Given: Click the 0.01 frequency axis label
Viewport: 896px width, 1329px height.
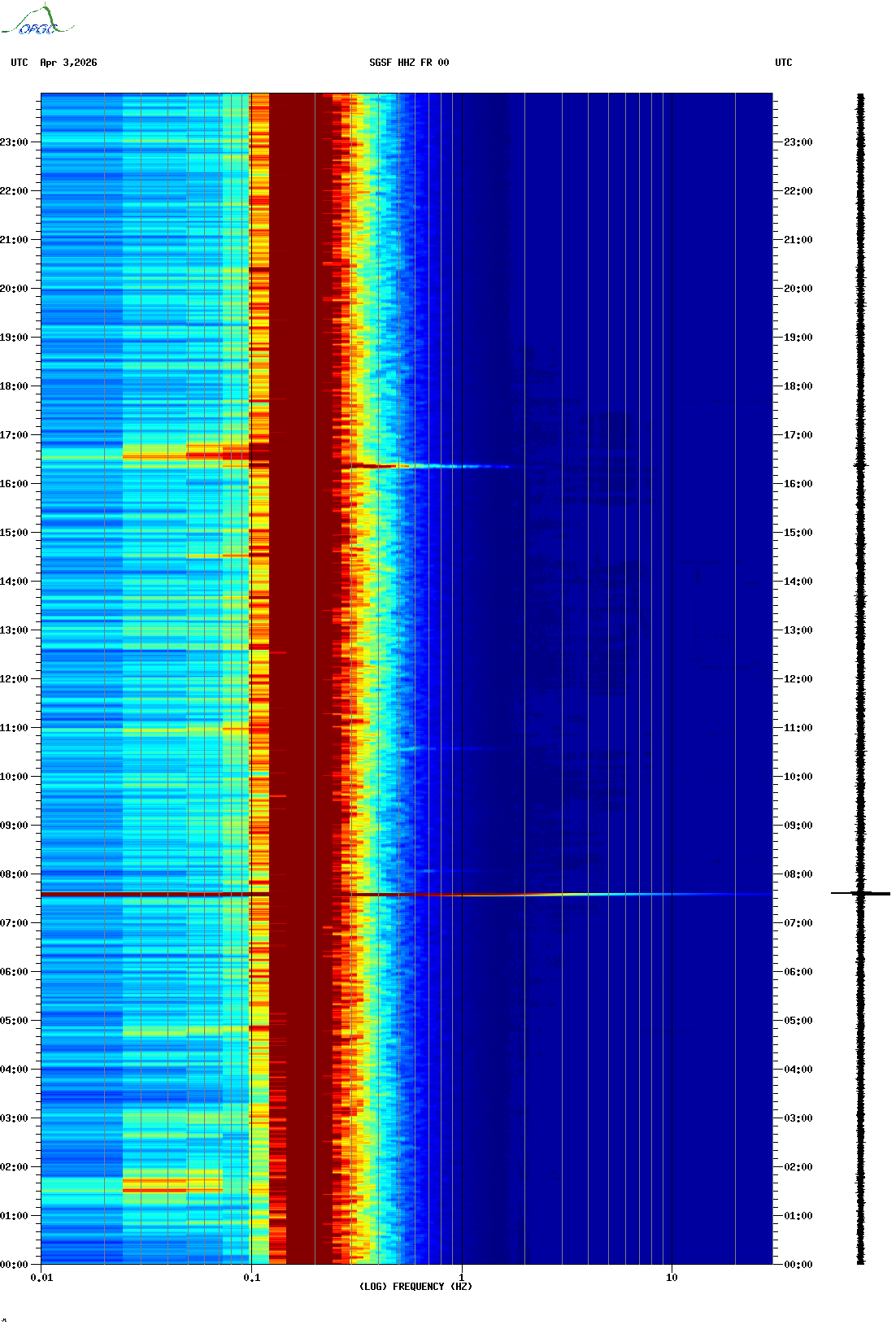Looking at the screenshot, I should [x=41, y=1278].
